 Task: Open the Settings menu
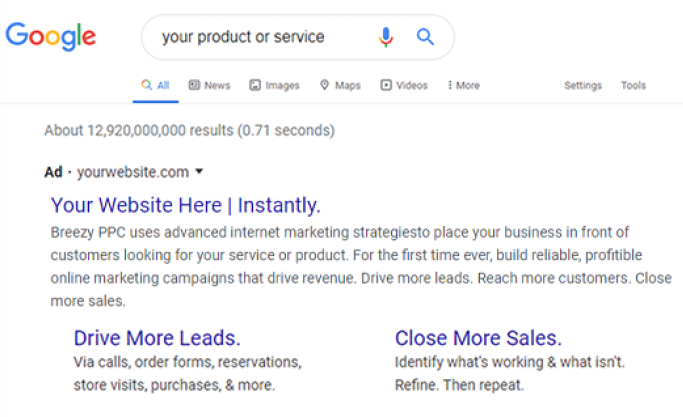pyautogui.click(x=583, y=86)
